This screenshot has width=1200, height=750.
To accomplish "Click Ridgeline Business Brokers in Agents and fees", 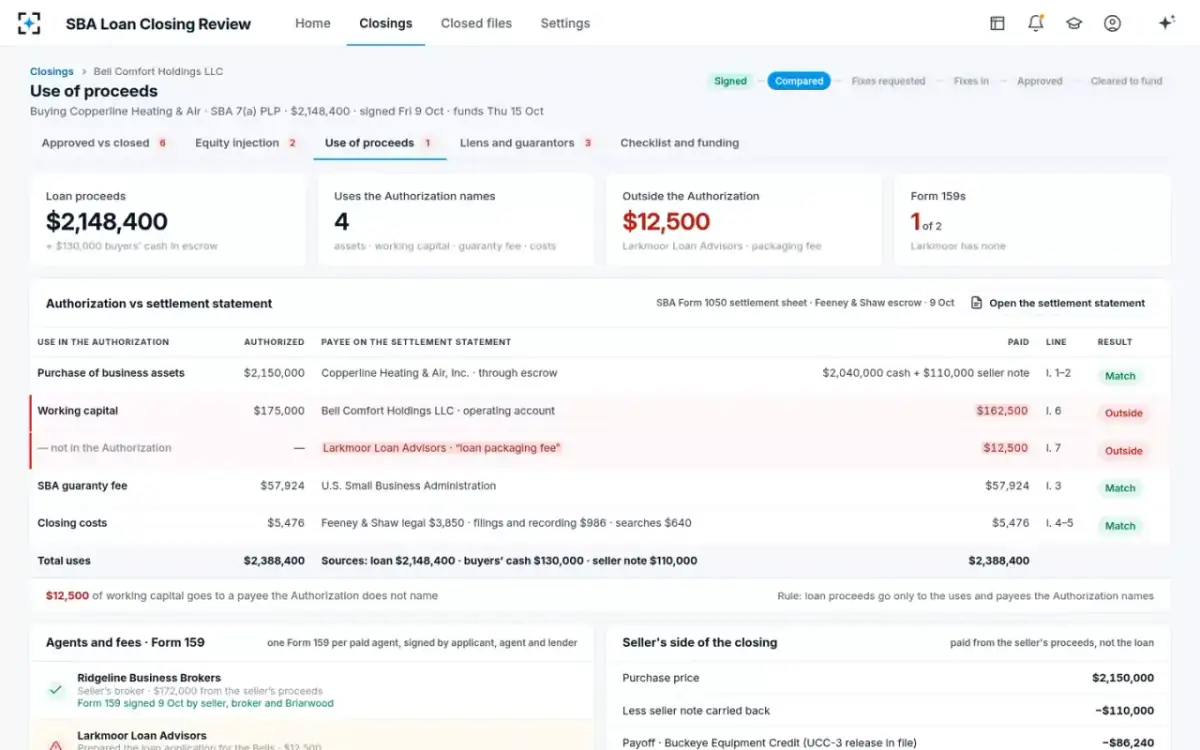I will pos(149,678).
